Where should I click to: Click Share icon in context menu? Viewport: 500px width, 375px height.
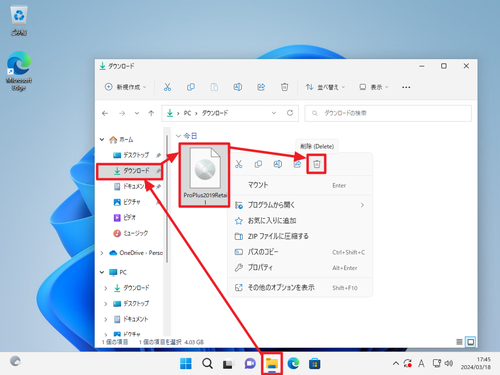[x=297, y=164]
